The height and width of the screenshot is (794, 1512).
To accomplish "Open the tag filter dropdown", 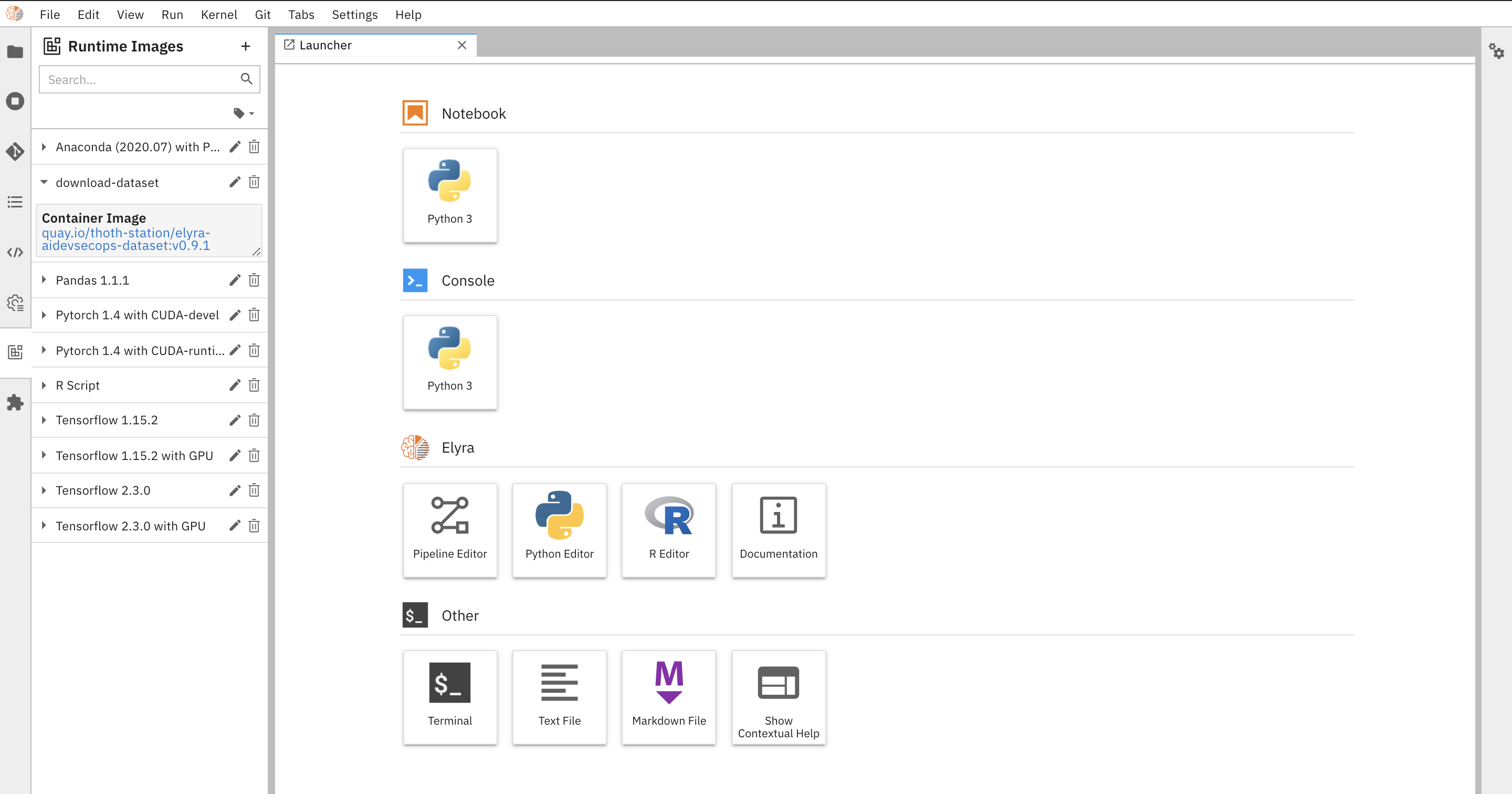I will 244,113.
